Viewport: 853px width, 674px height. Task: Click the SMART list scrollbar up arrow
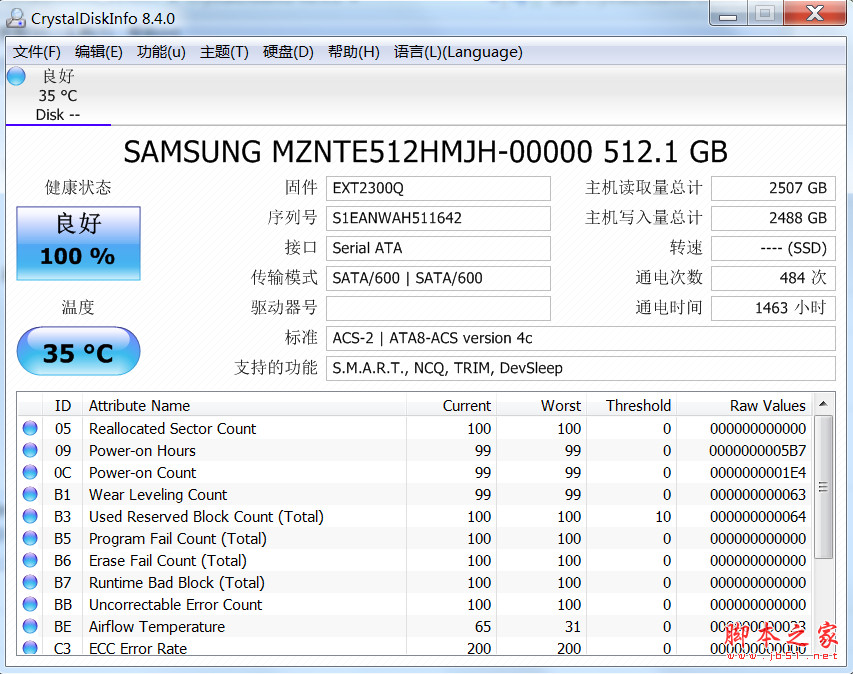pyautogui.click(x=823, y=404)
